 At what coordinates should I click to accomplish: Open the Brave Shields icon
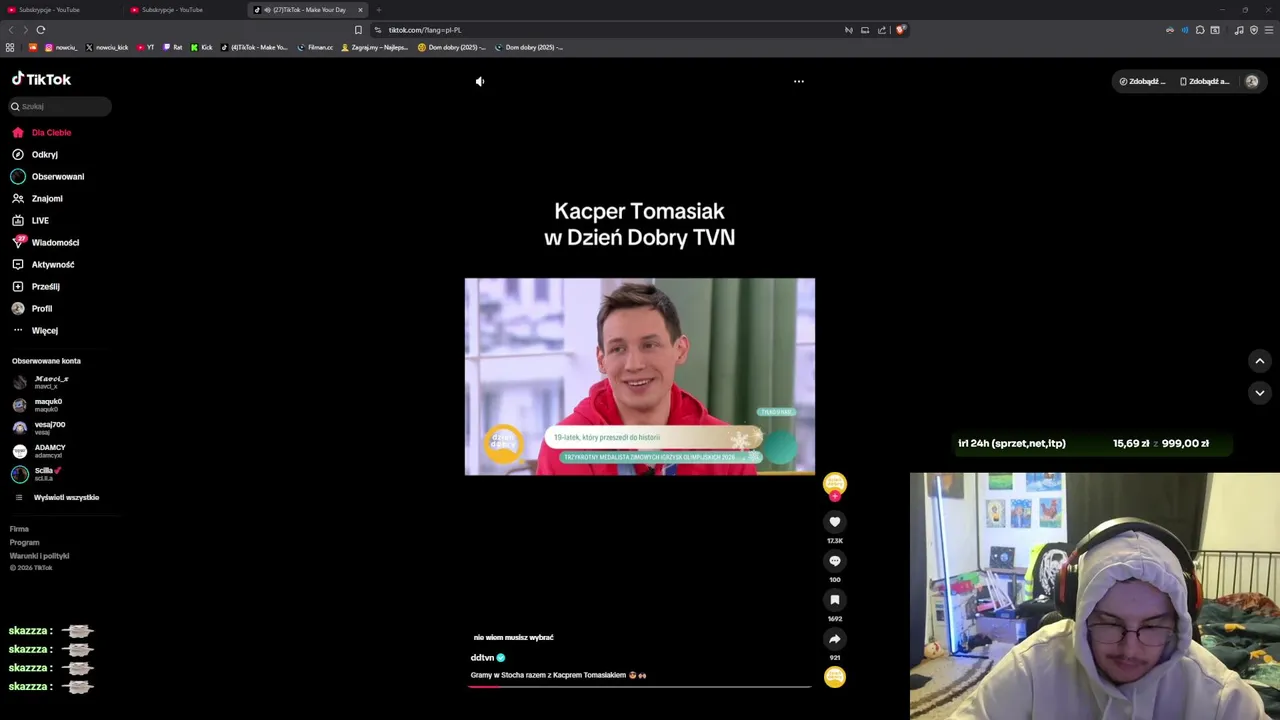click(x=900, y=30)
